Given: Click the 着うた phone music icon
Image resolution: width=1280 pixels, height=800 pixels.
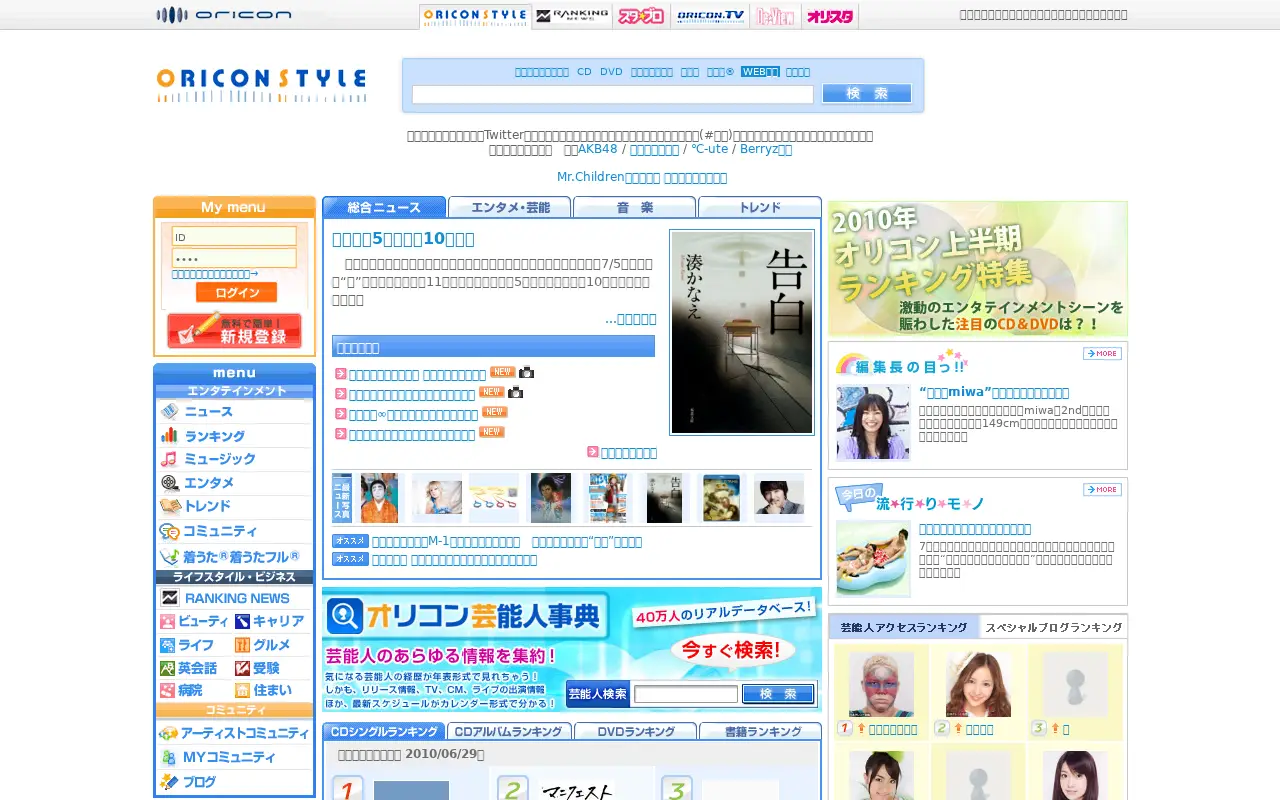Looking at the screenshot, I should click(x=170, y=557).
